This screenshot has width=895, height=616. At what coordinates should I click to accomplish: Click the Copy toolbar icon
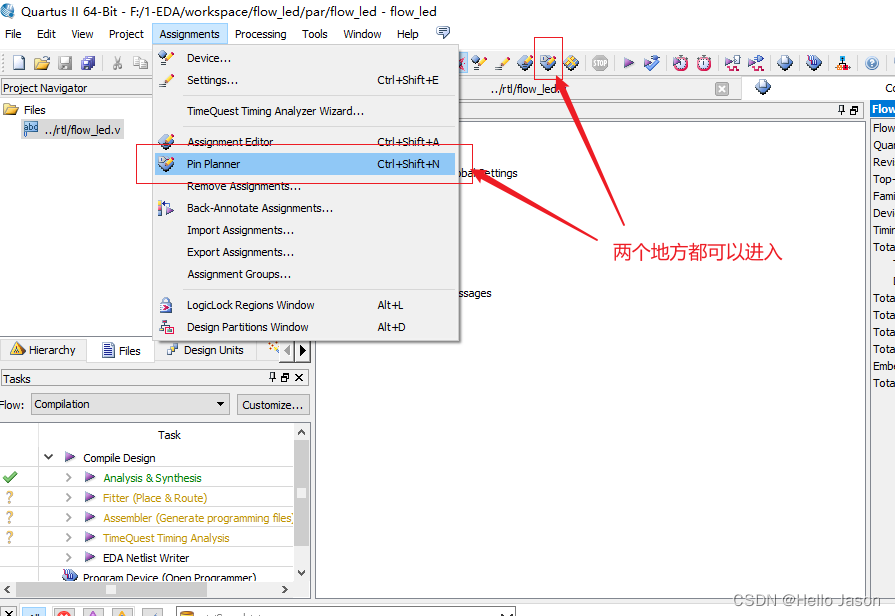pyautogui.click(x=140, y=63)
